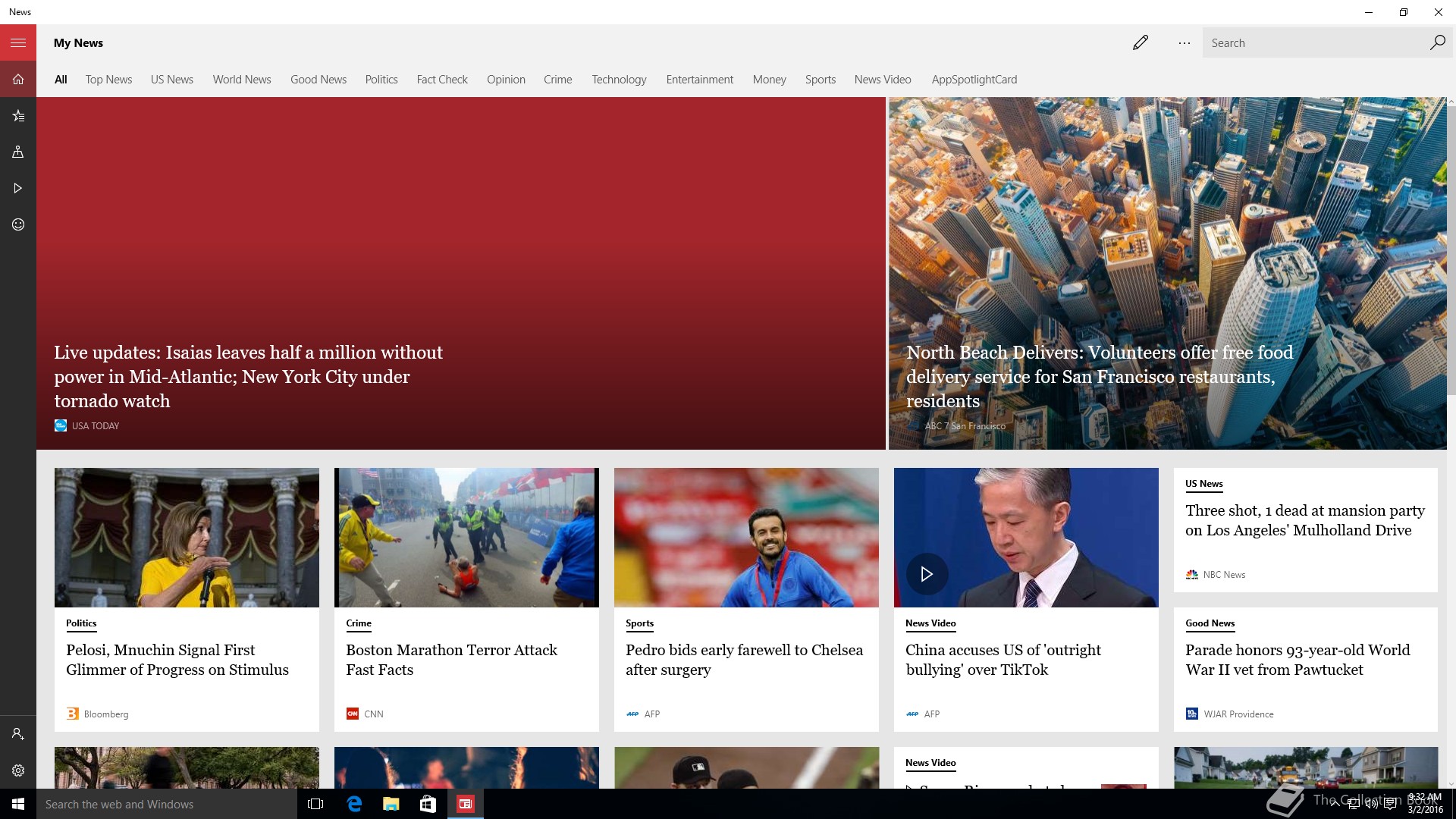Switch to the Top News tab
This screenshot has height=819, width=1456.
108,80
